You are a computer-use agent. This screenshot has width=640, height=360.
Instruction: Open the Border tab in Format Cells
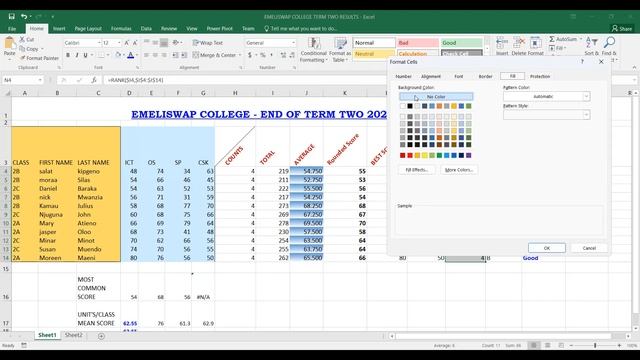click(485, 76)
